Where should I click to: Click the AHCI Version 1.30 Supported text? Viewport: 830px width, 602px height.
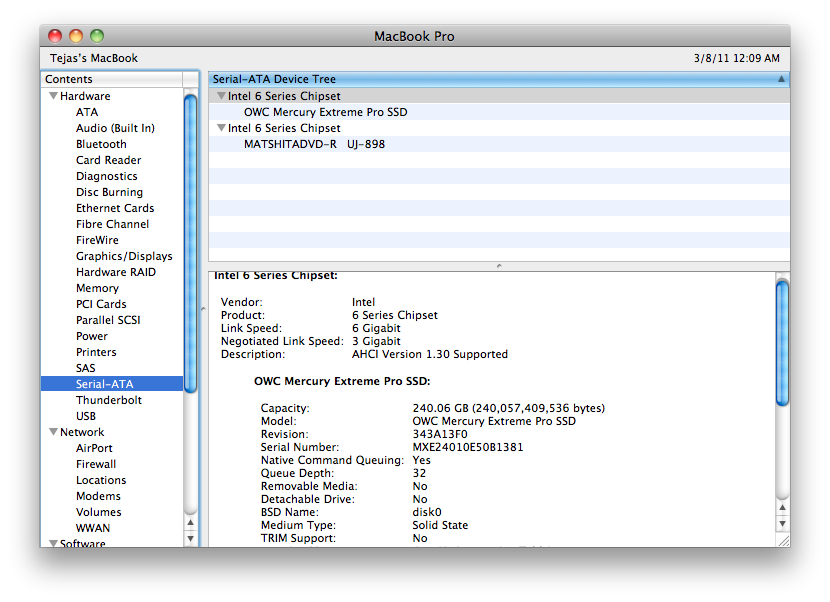coord(430,354)
